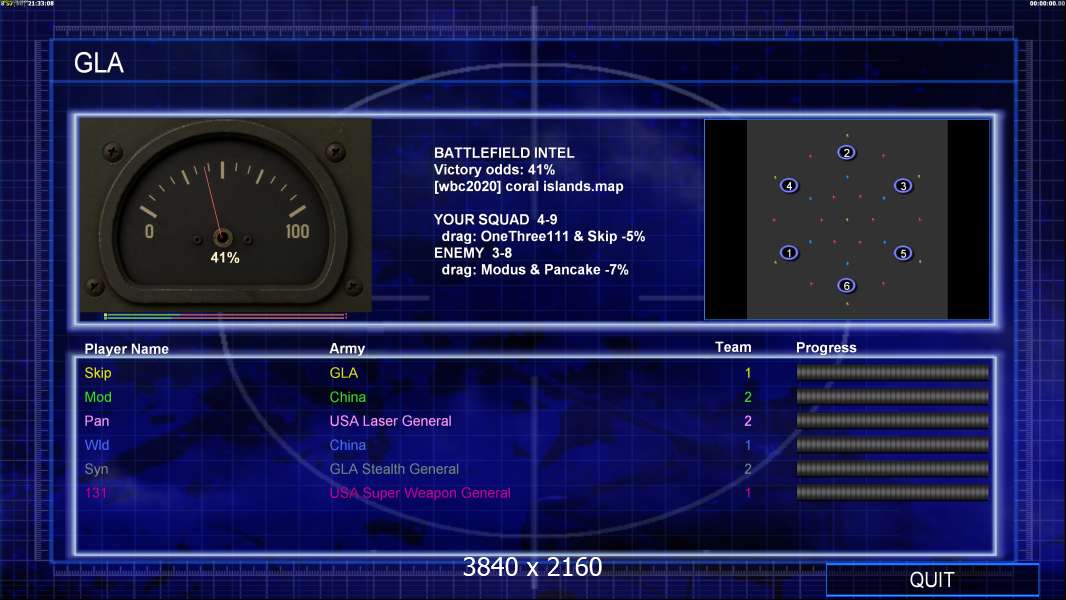Click the Player Name column header
1066x600 pixels.
[126, 349]
